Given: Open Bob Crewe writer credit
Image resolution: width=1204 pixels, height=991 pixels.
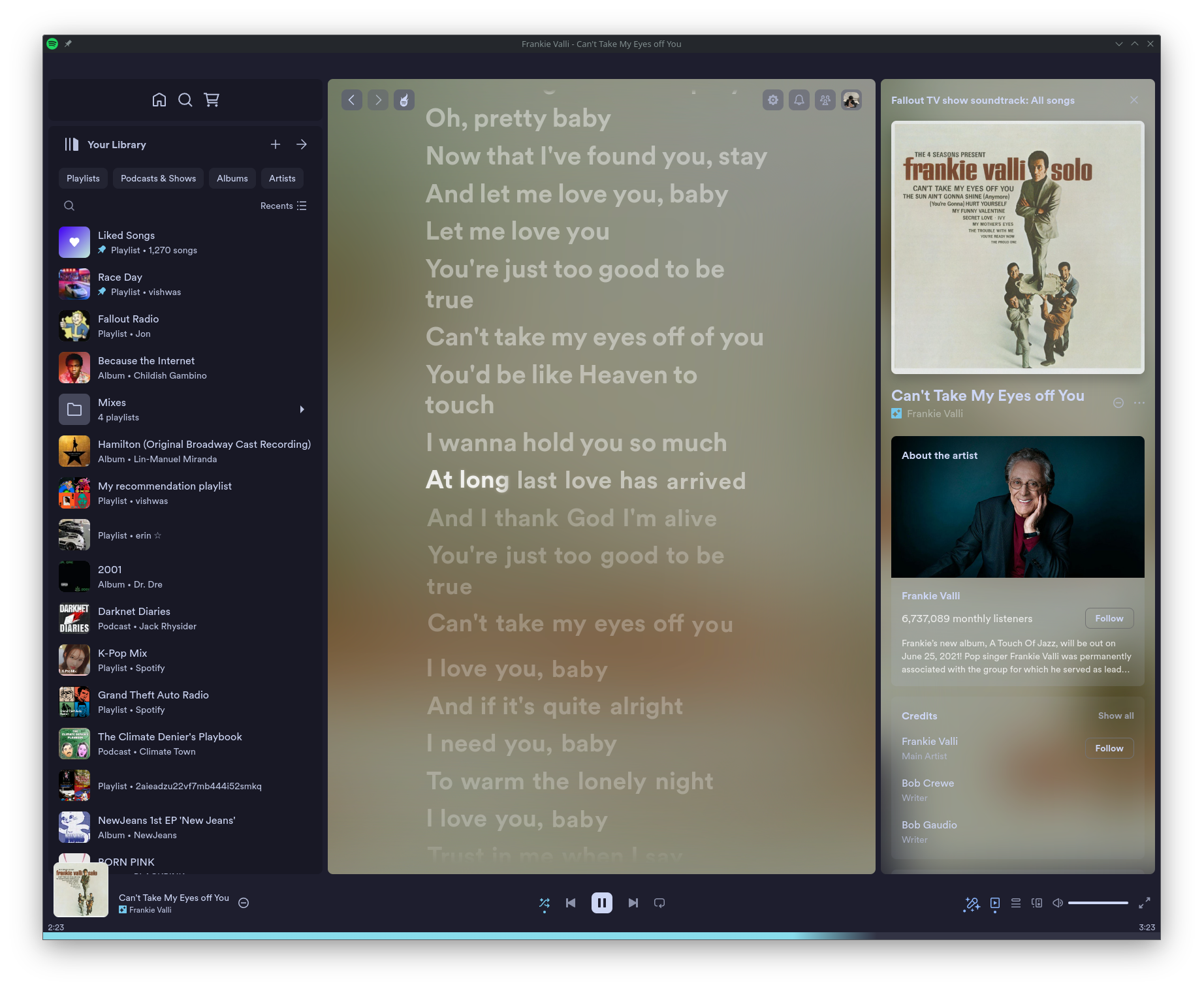Looking at the screenshot, I should click(x=928, y=783).
